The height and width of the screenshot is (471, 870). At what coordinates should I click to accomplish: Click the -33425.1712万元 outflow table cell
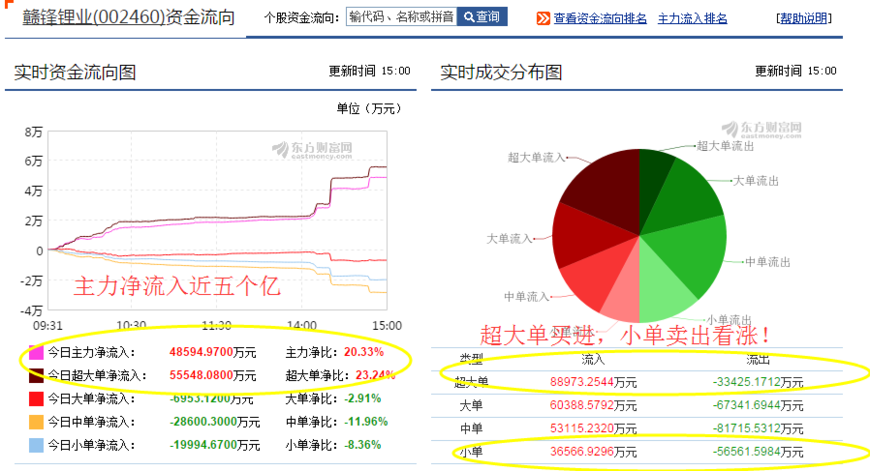[758, 382]
